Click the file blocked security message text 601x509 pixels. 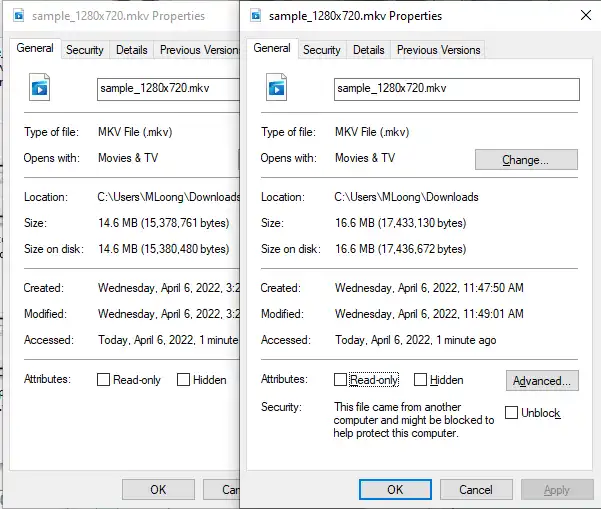(414, 420)
